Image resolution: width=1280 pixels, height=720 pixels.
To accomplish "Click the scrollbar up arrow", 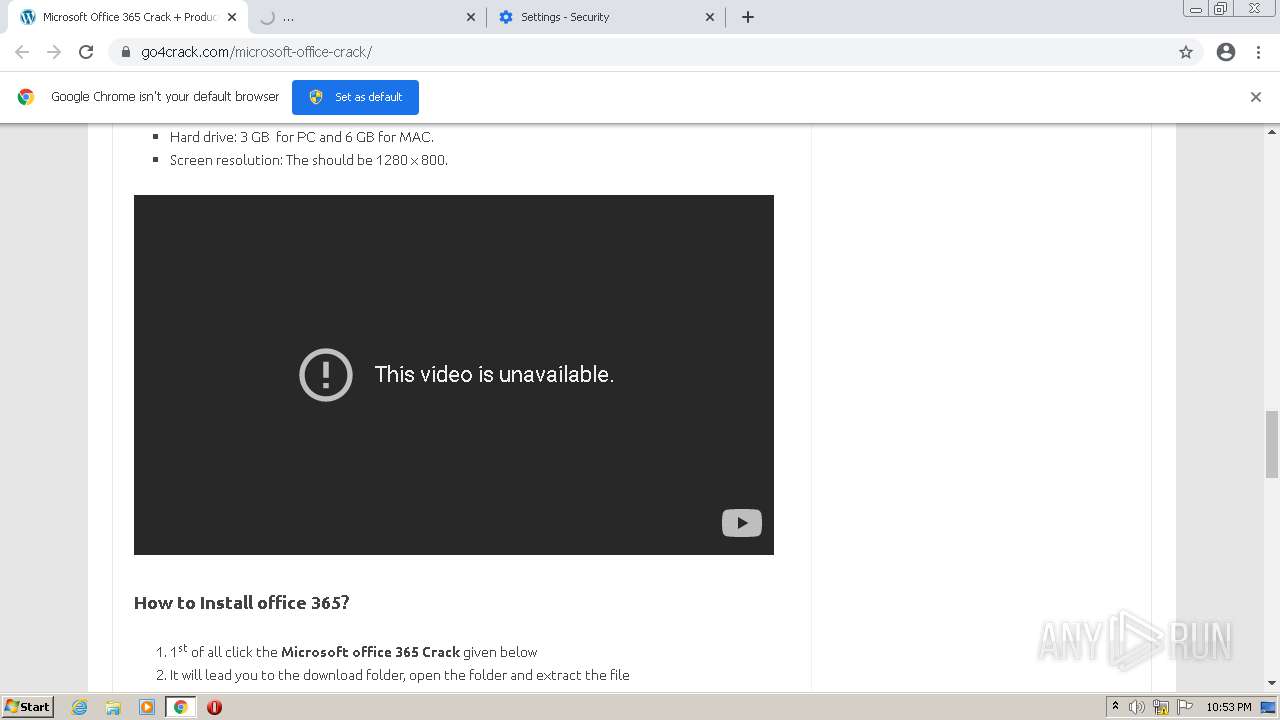I will [1272, 132].
